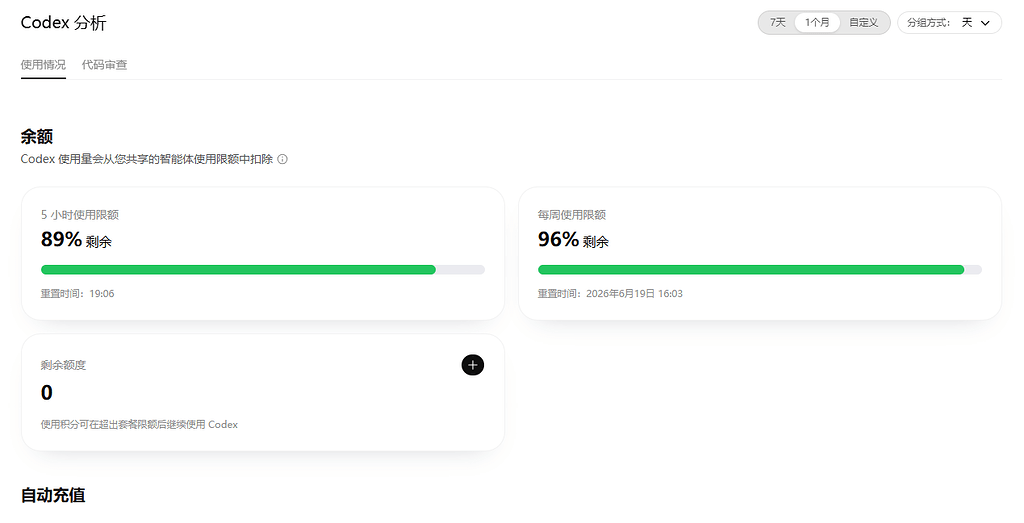Click the 天 value in the grouping dropdown
This screenshot has width=1024, height=523.
(967, 23)
